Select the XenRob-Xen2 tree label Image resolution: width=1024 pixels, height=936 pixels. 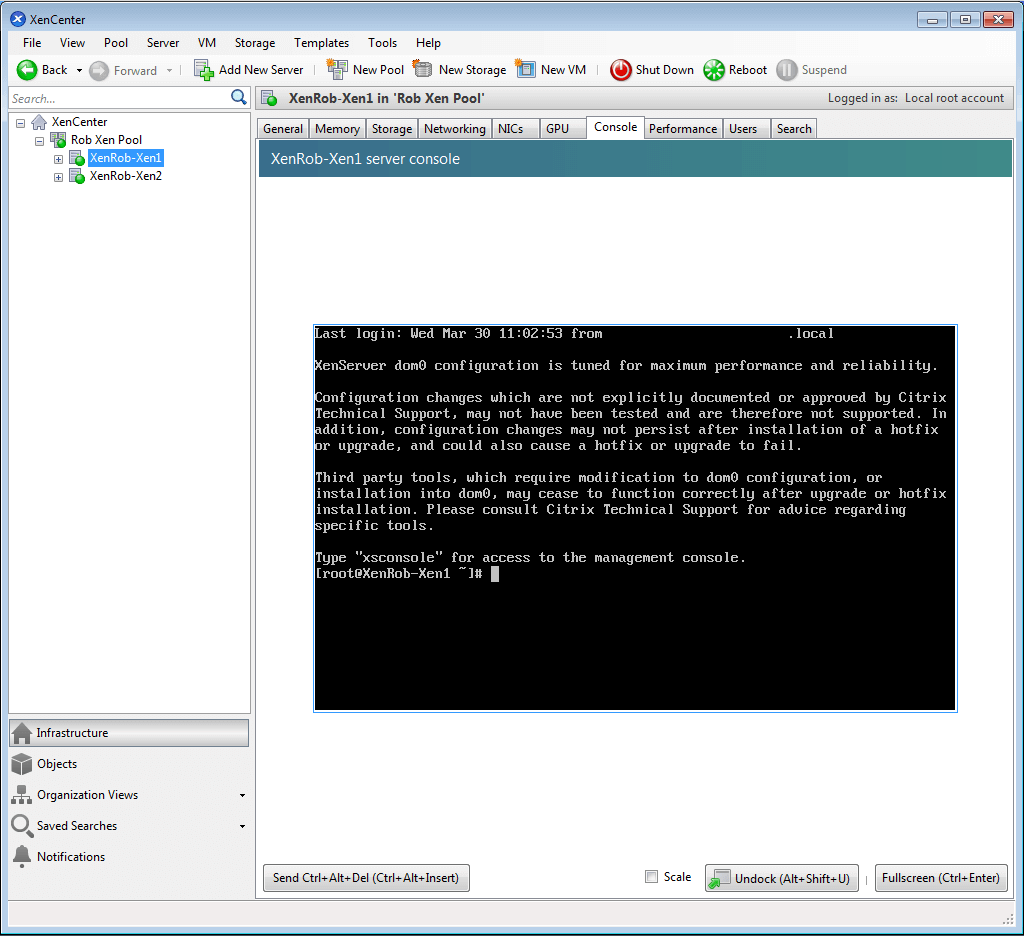click(x=125, y=176)
